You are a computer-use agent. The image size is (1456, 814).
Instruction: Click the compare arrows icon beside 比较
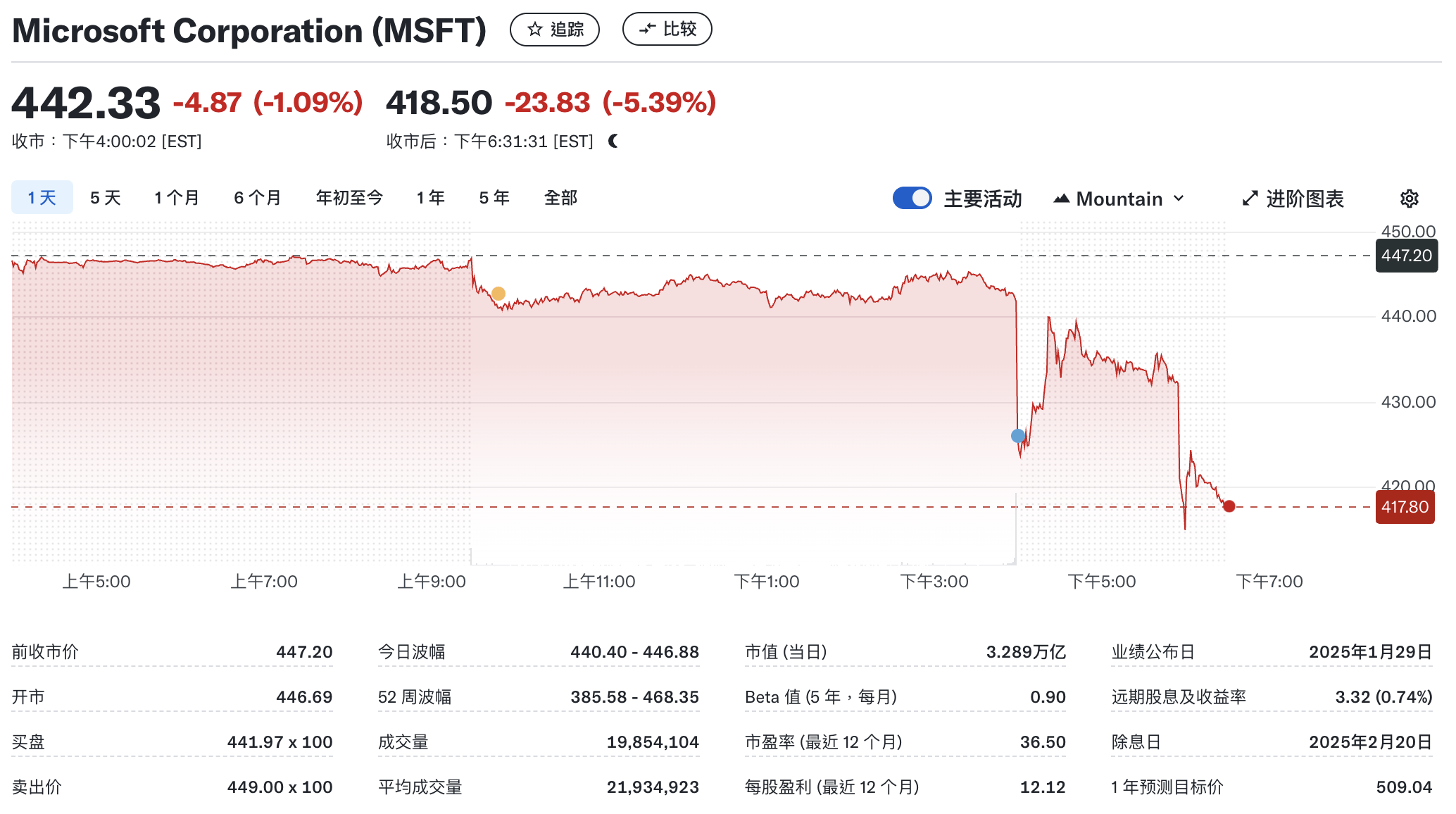click(x=648, y=29)
